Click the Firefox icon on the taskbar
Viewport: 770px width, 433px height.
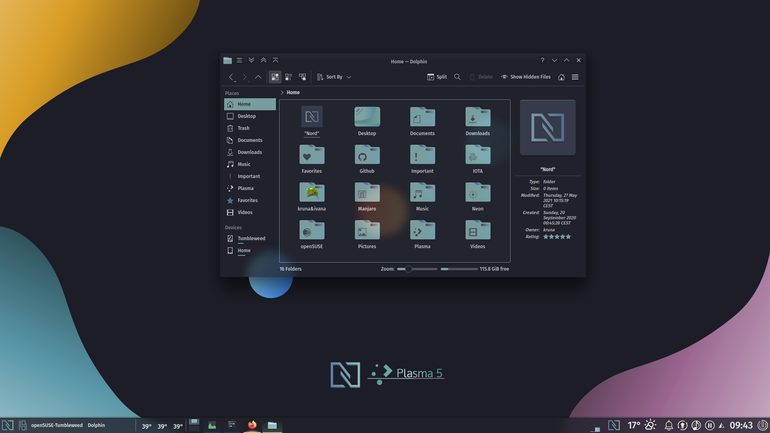pos(252,425)
